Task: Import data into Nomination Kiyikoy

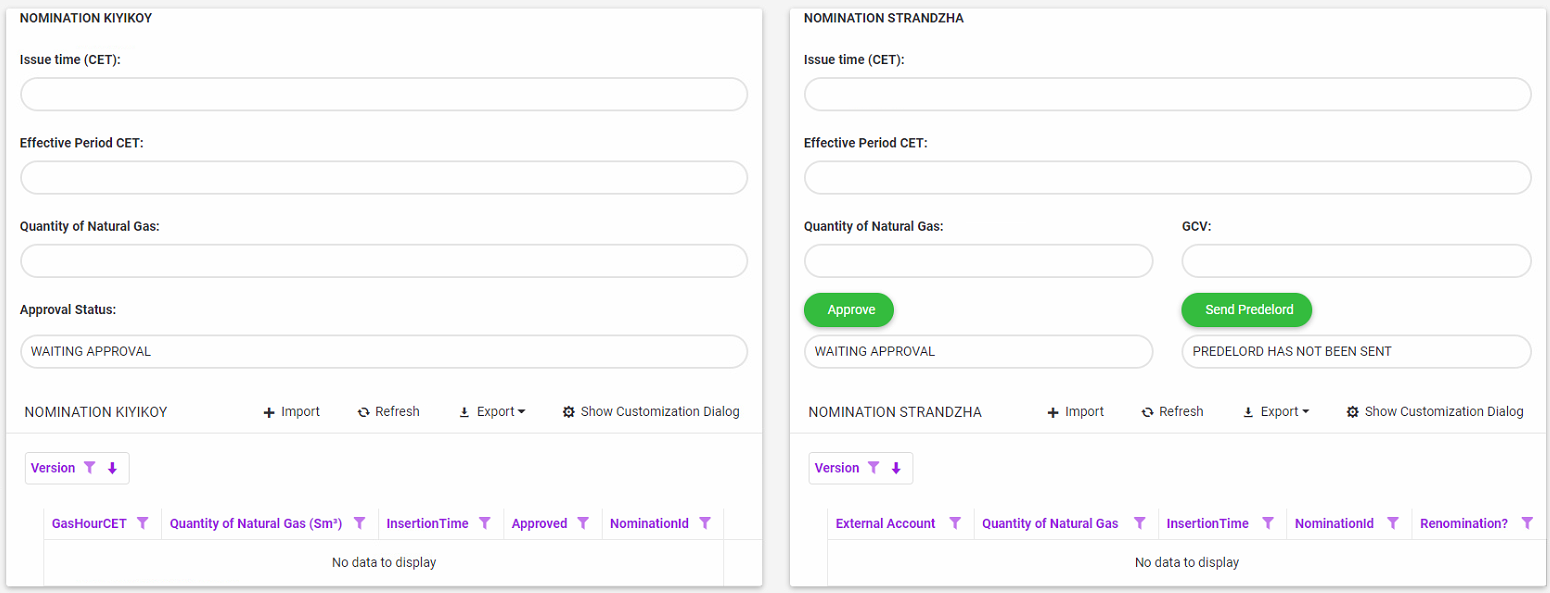Action: click(291, 412)
